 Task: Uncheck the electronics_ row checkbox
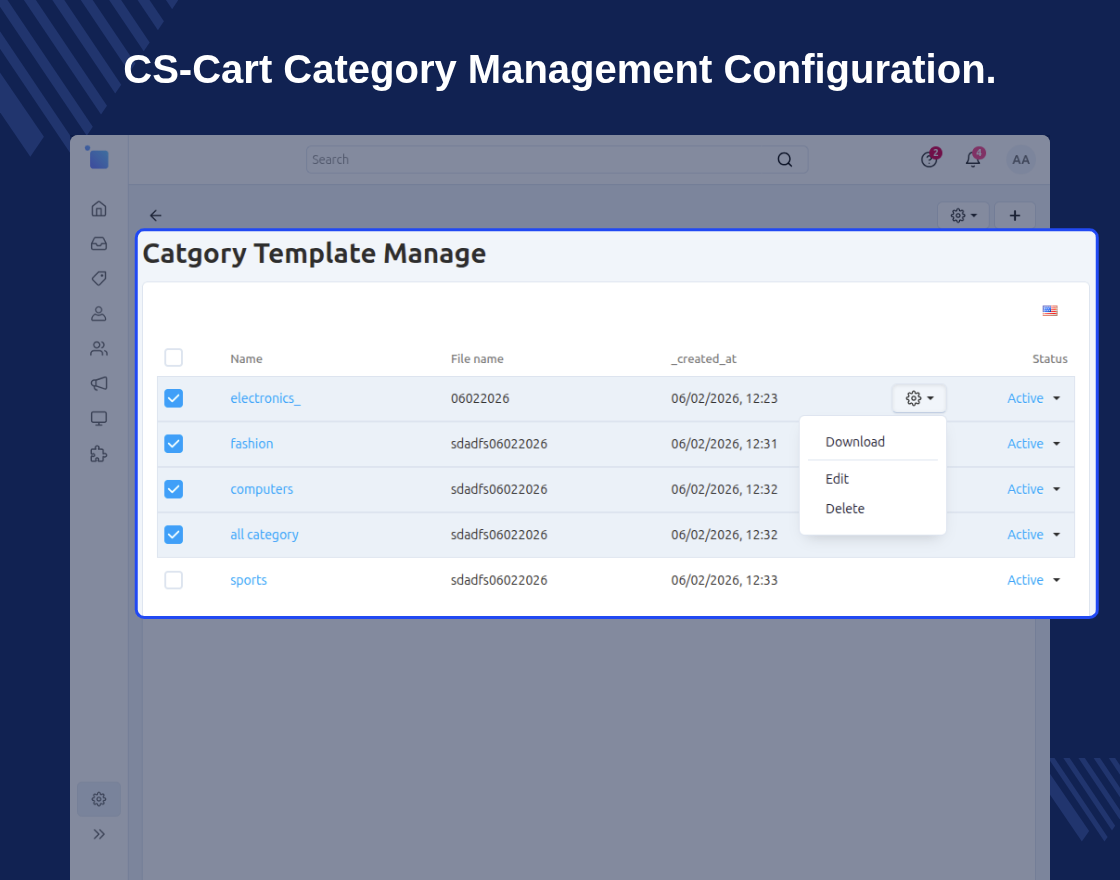coord(174,398)
